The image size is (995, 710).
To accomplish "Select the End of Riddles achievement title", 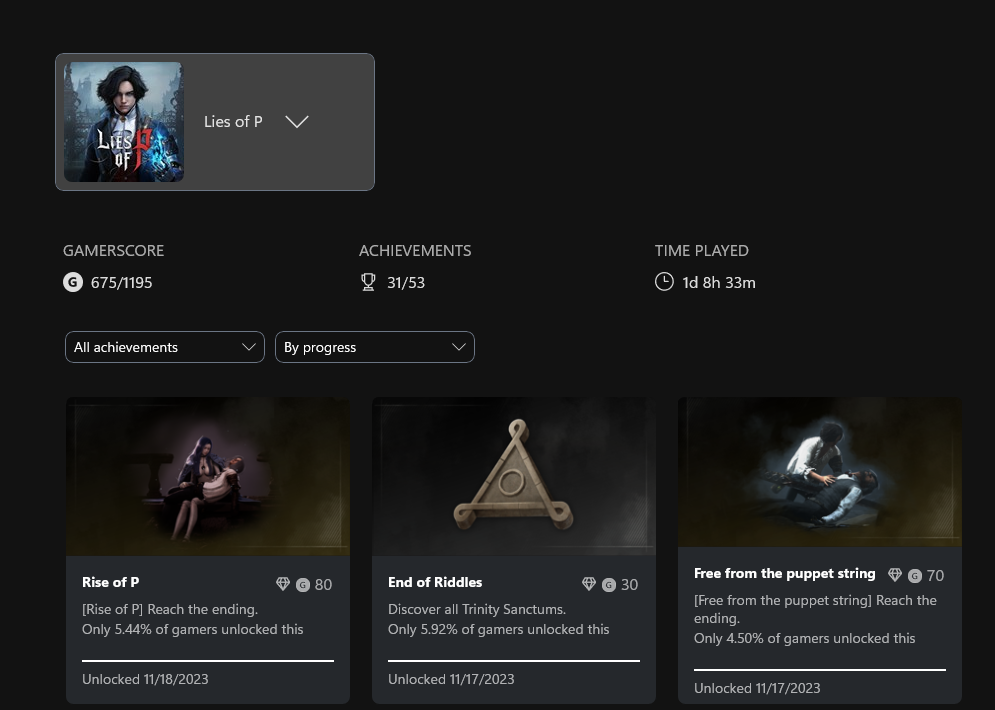I will [435, 582].
